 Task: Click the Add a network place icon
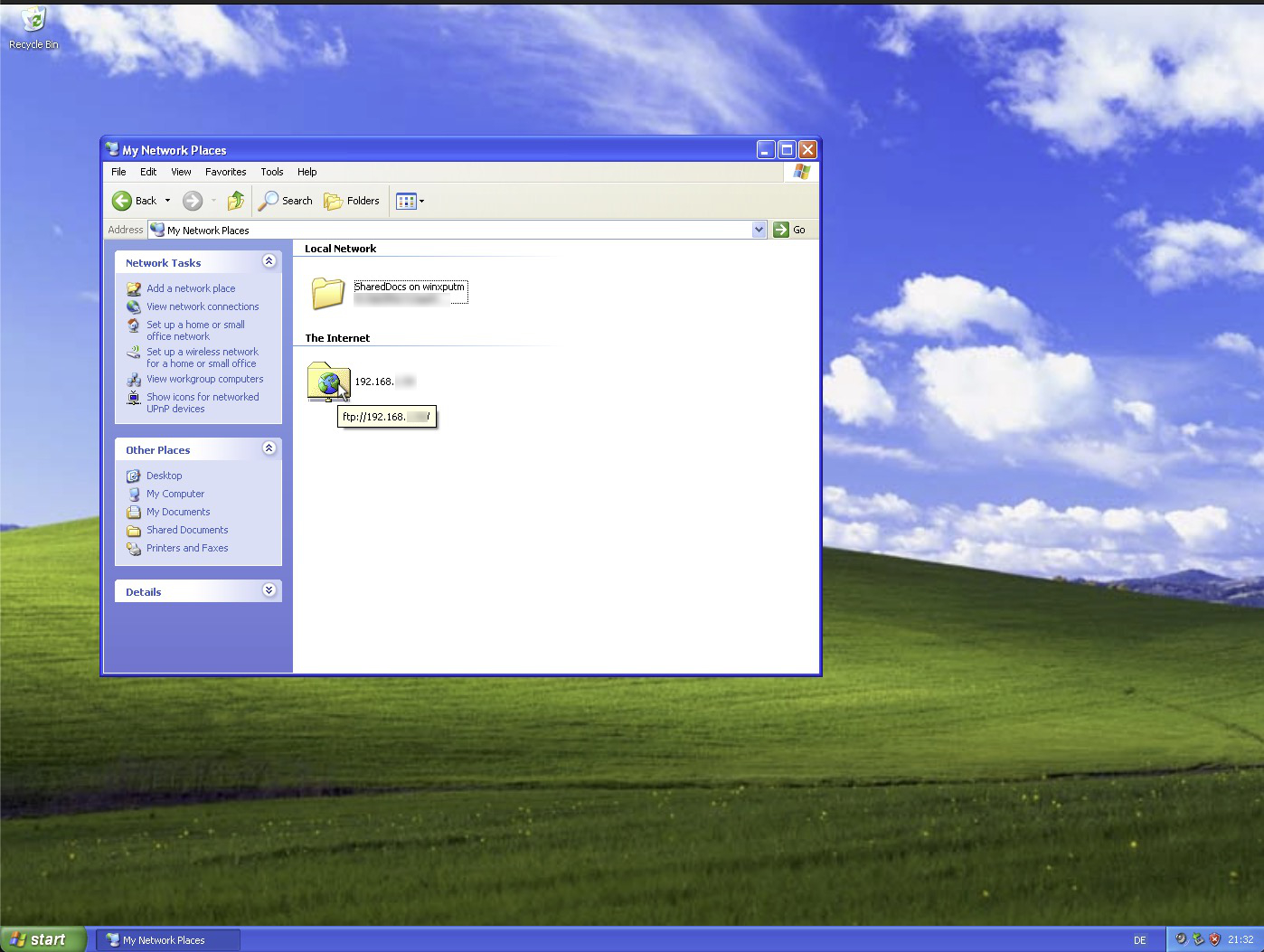(x=134, y=288)
